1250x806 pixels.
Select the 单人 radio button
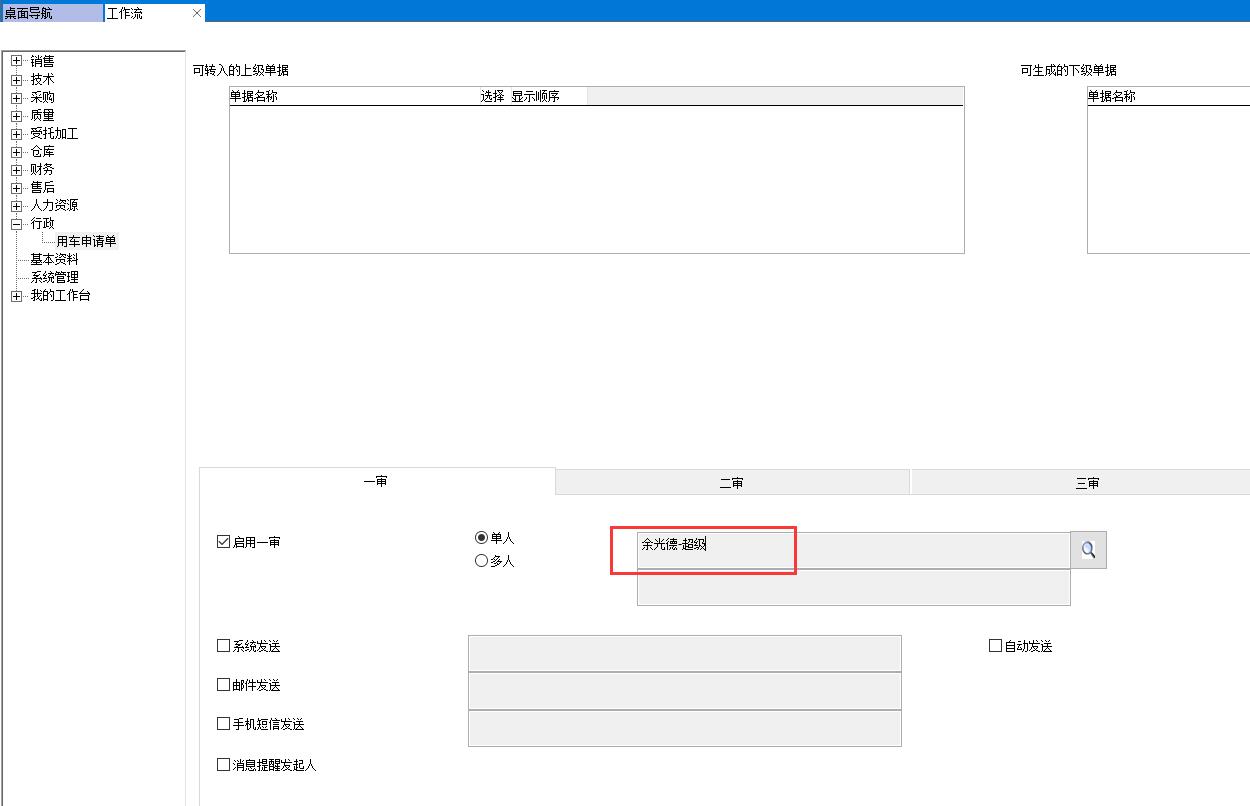pos(482,538)
